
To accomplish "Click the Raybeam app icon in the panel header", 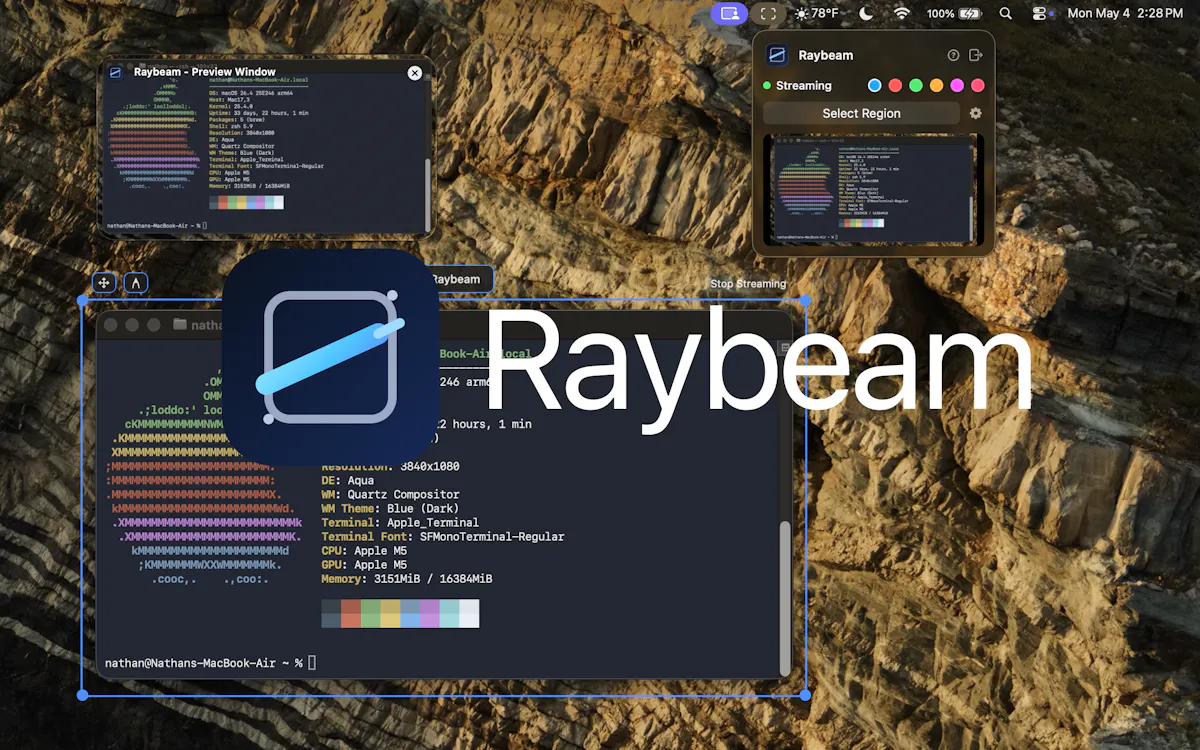I will 777,55.
